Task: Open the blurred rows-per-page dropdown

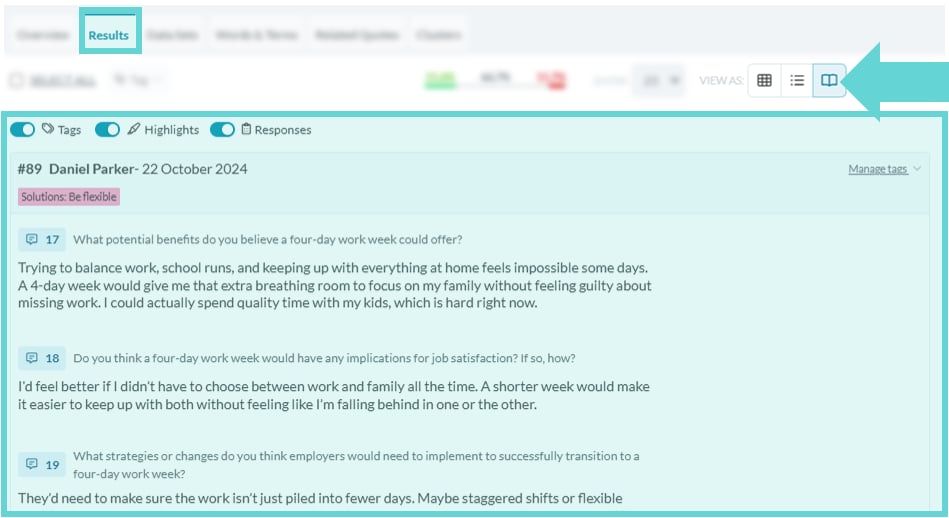Action: tap(658, 80)
